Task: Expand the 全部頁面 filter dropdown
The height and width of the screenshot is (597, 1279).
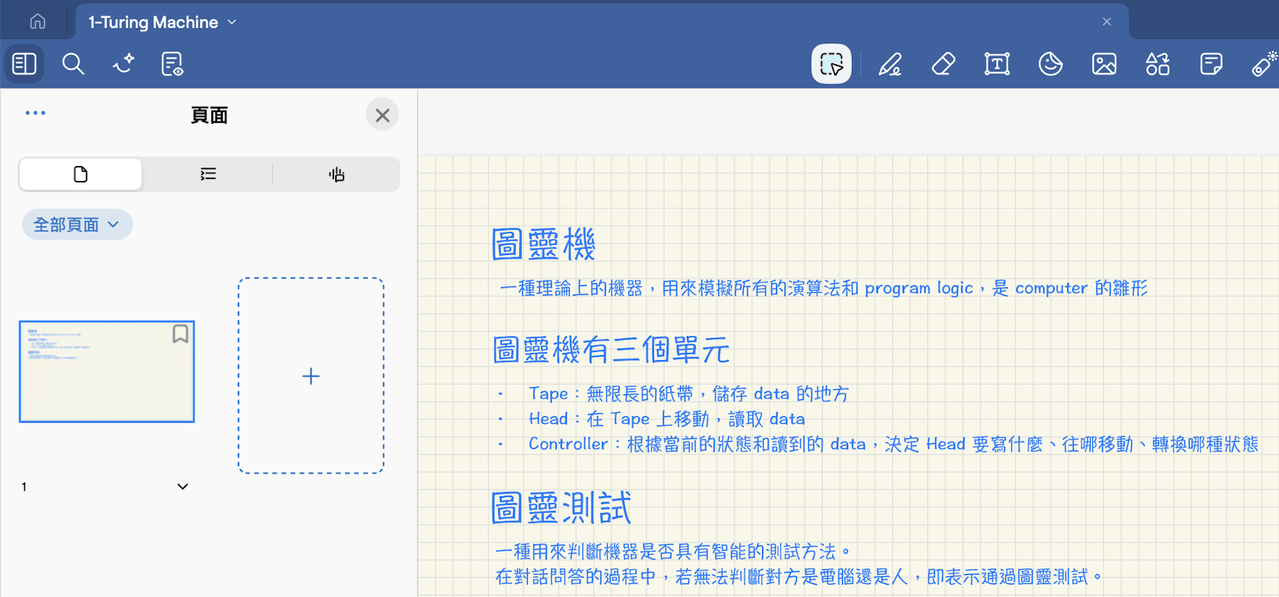Action: 77,225
